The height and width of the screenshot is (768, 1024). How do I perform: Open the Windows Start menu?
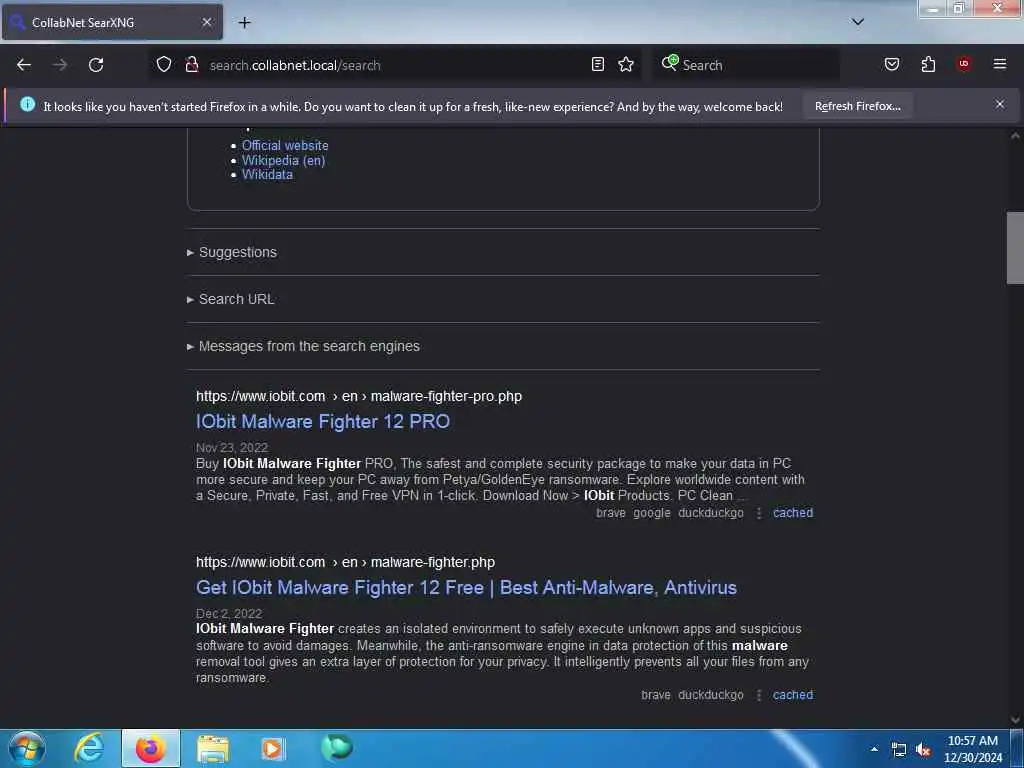point(27,748)
